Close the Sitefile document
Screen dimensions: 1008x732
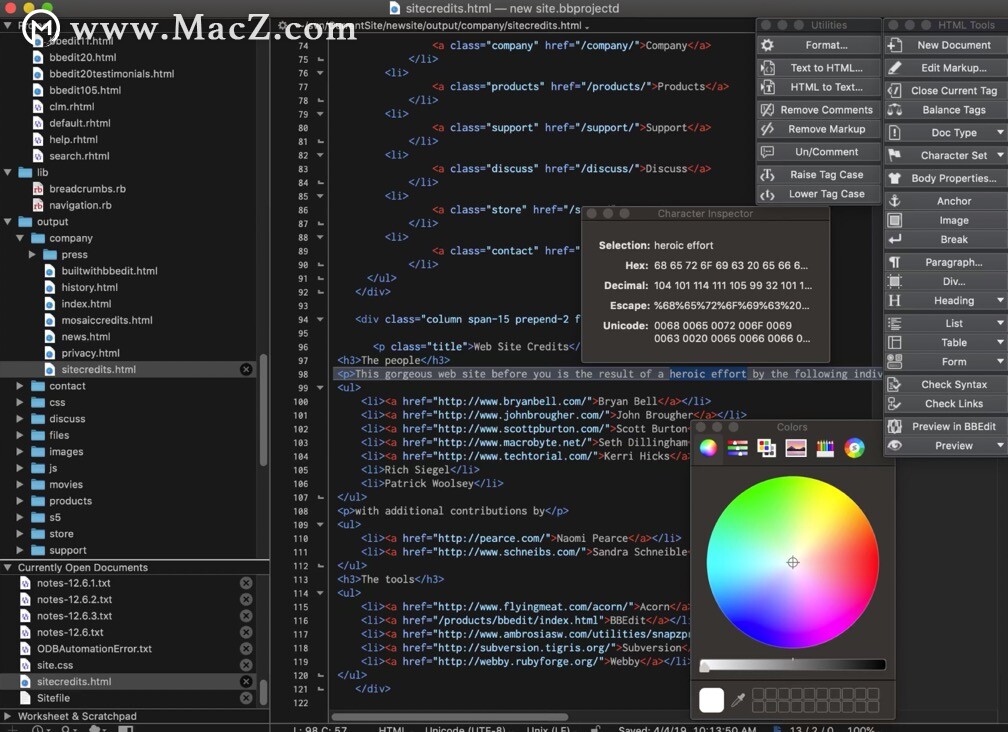246,698
